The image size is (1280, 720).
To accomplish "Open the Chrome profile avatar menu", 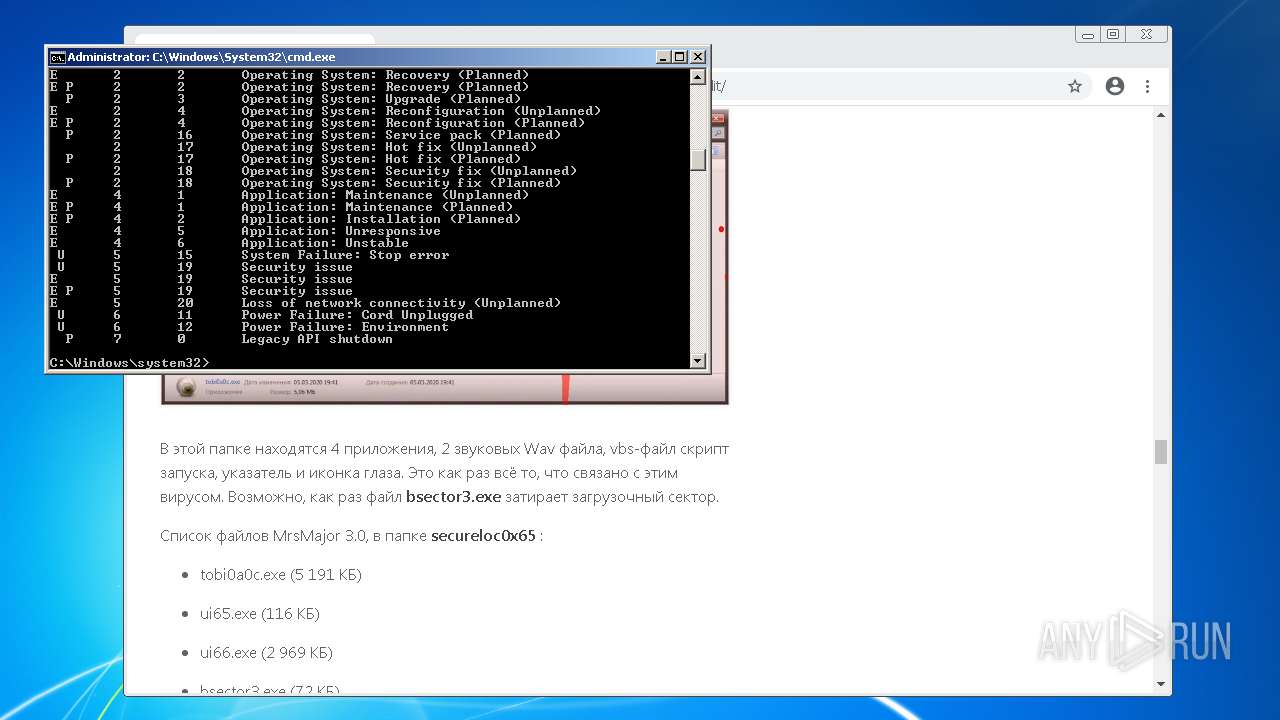I will (x=1115, y=86).
